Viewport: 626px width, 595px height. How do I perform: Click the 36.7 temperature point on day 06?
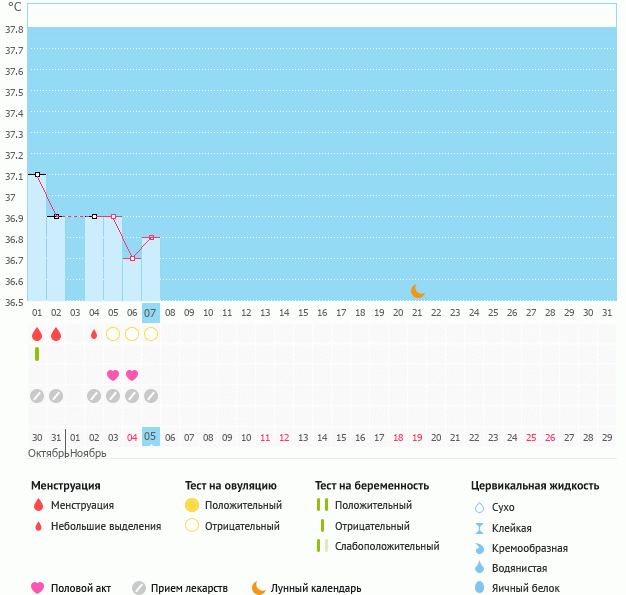[132, 258]
